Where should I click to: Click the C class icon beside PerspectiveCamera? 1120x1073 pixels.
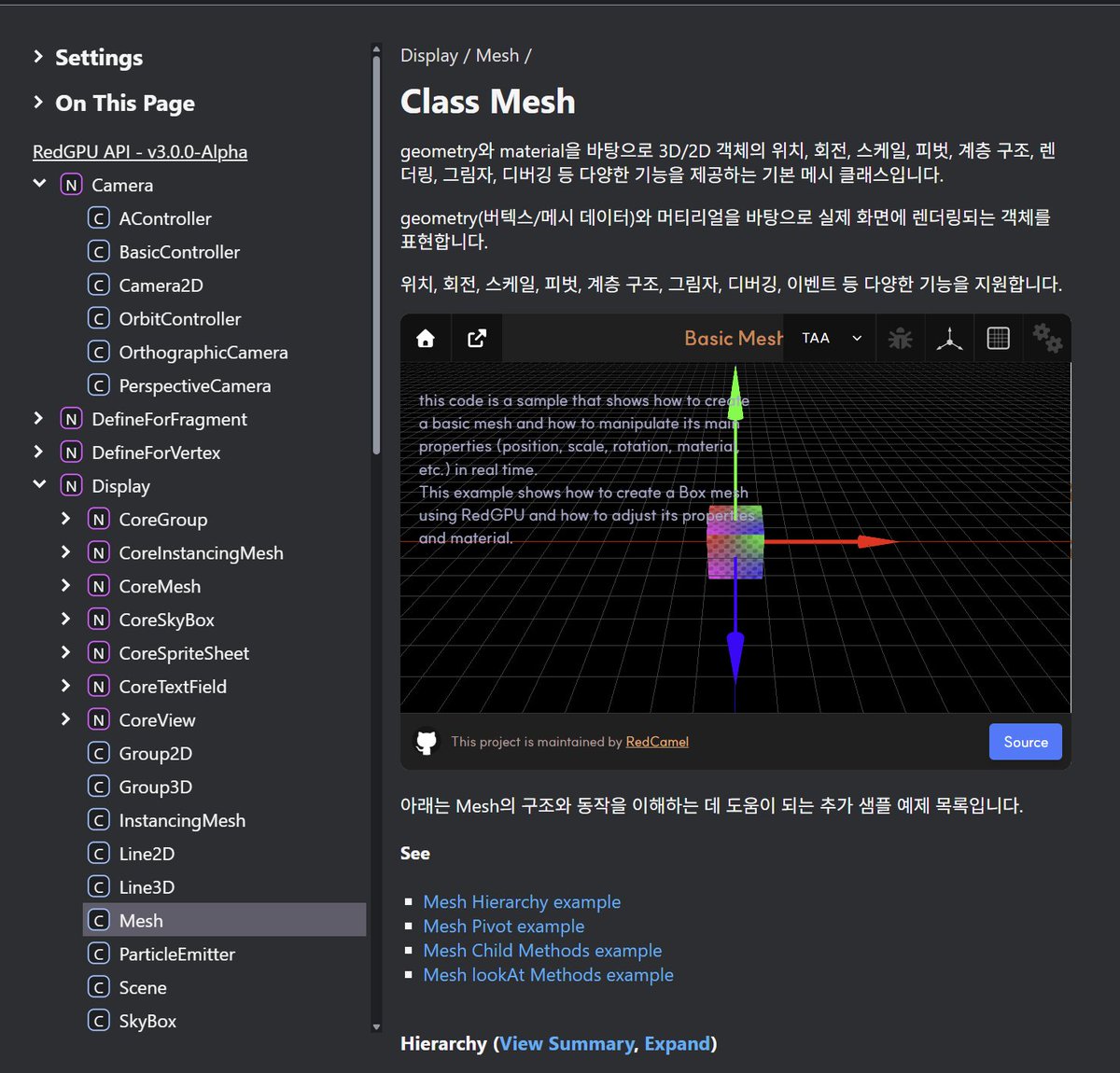98,386
